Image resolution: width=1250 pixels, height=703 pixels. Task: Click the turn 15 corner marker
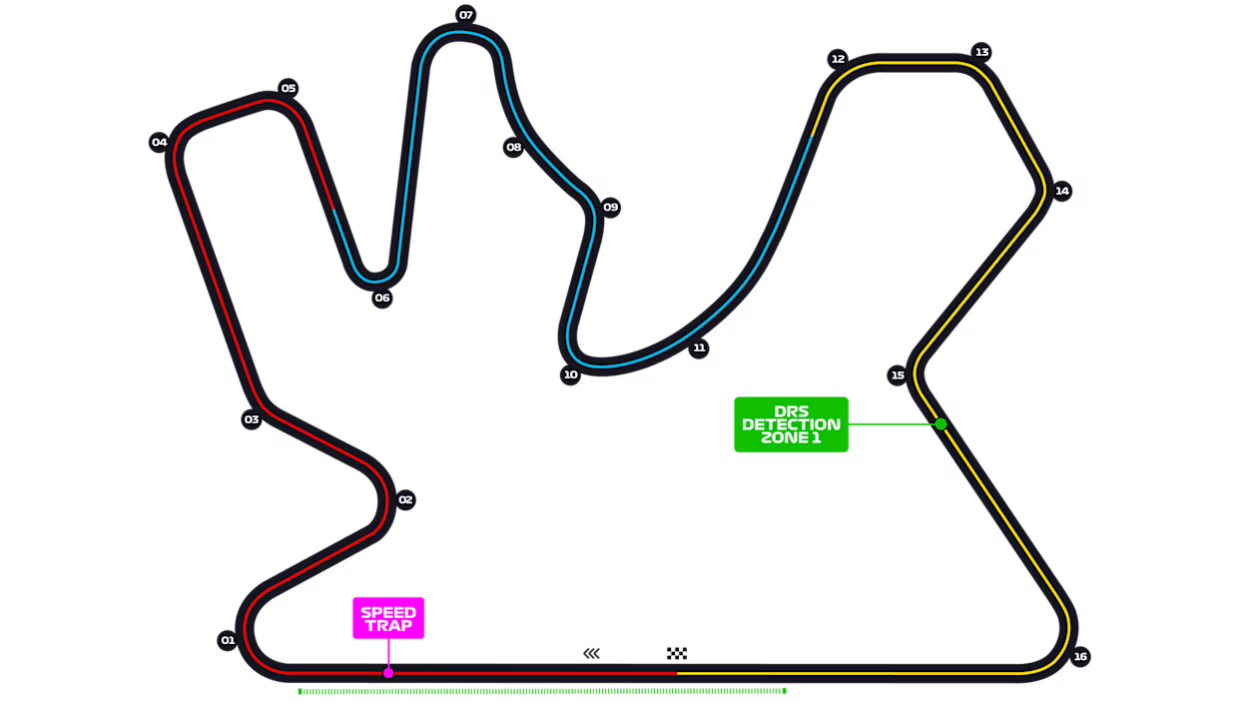pyautogui.click(x=898, y=375)
